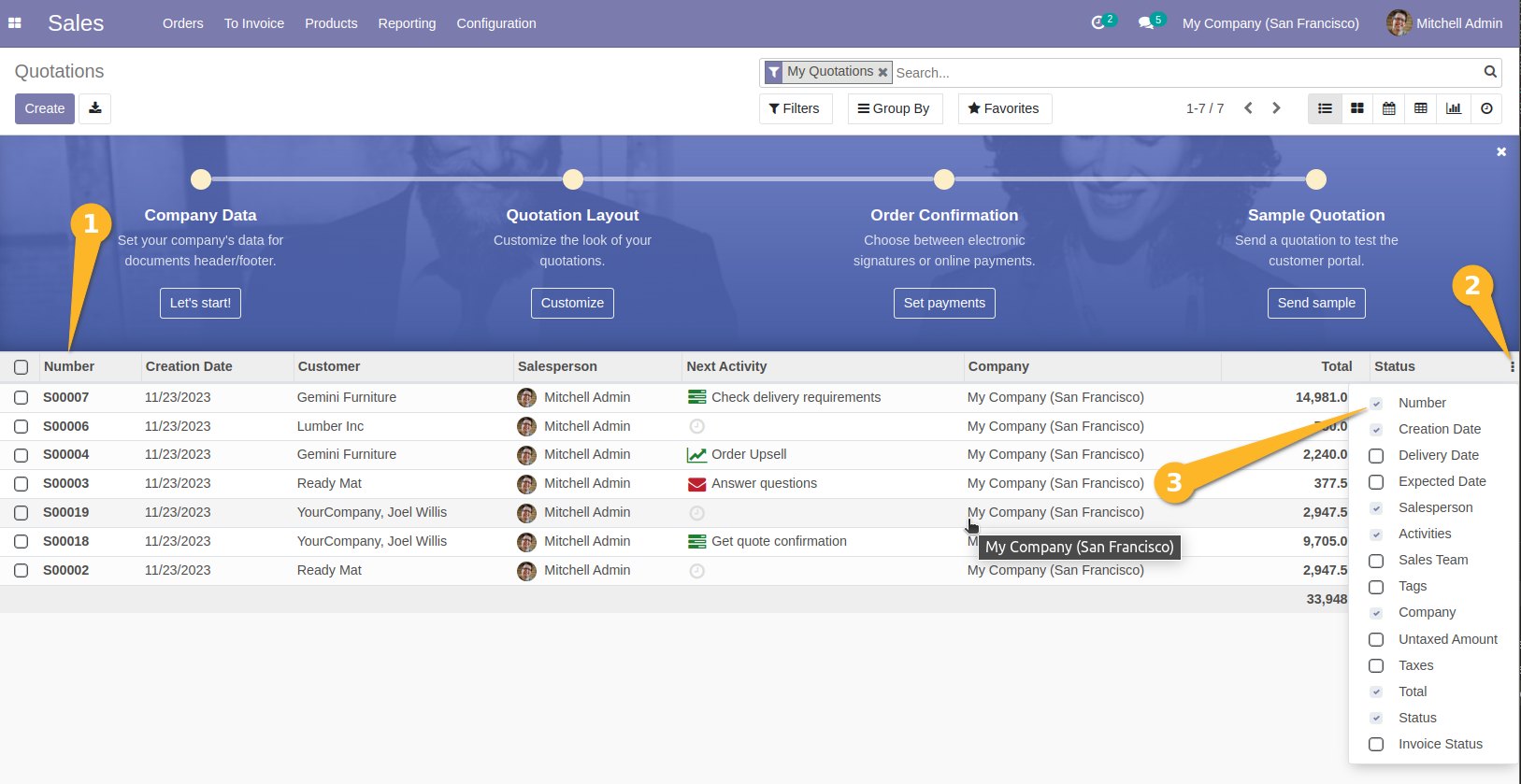Screen dimensions: 1521x784
Task: Click the download/import records icon
Action: coord(94,108)
